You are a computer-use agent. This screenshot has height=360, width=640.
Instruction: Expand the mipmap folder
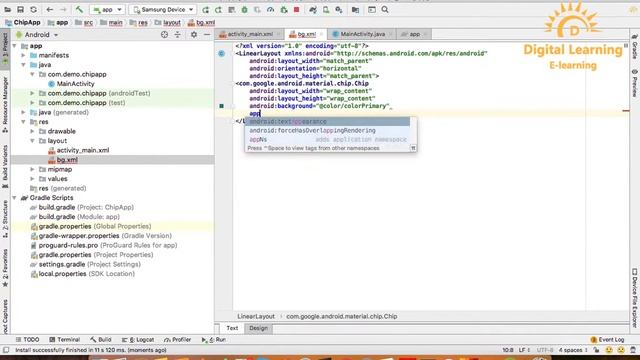point(33,169)
